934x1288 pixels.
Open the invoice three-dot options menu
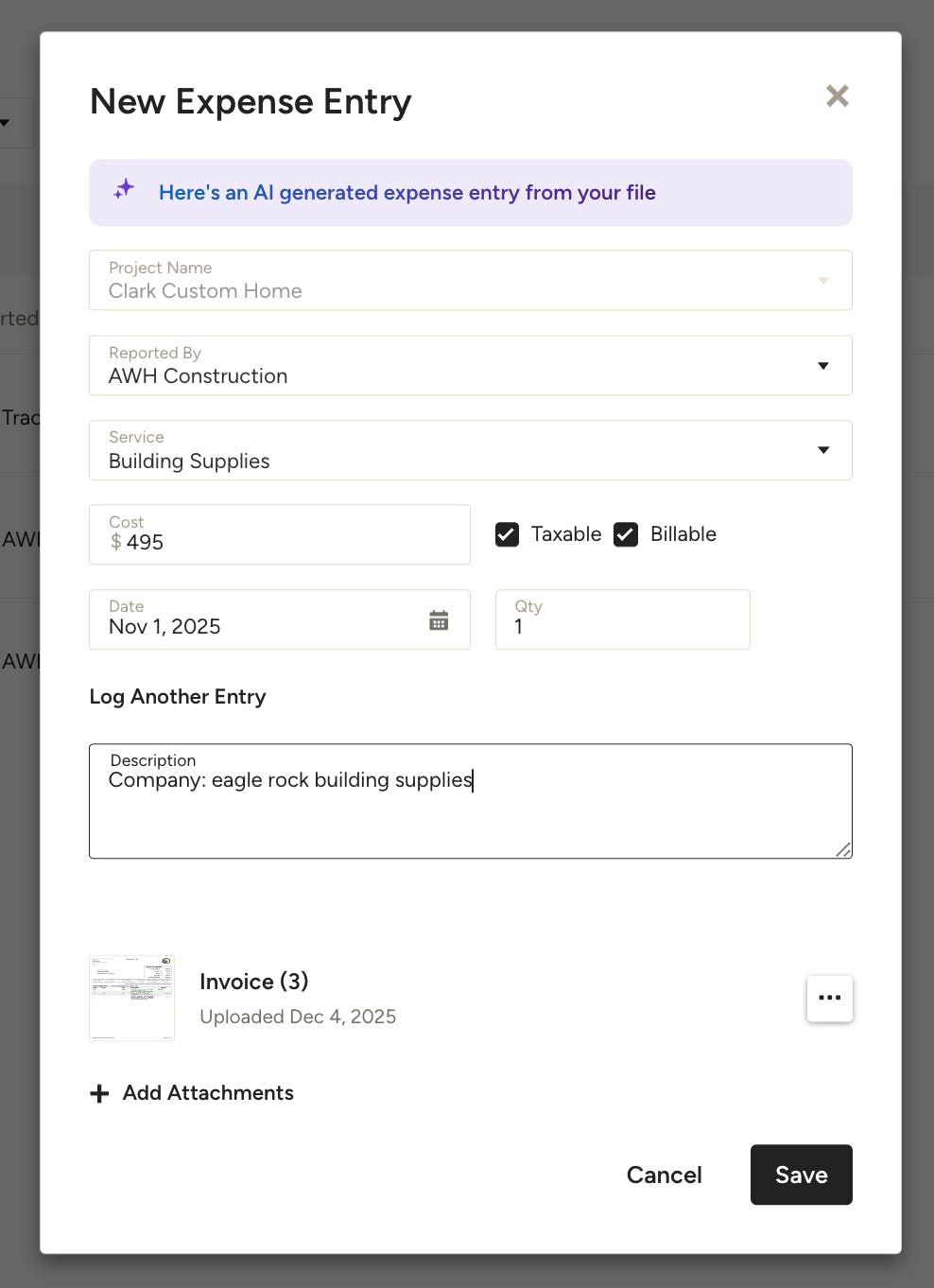point(829,998)
